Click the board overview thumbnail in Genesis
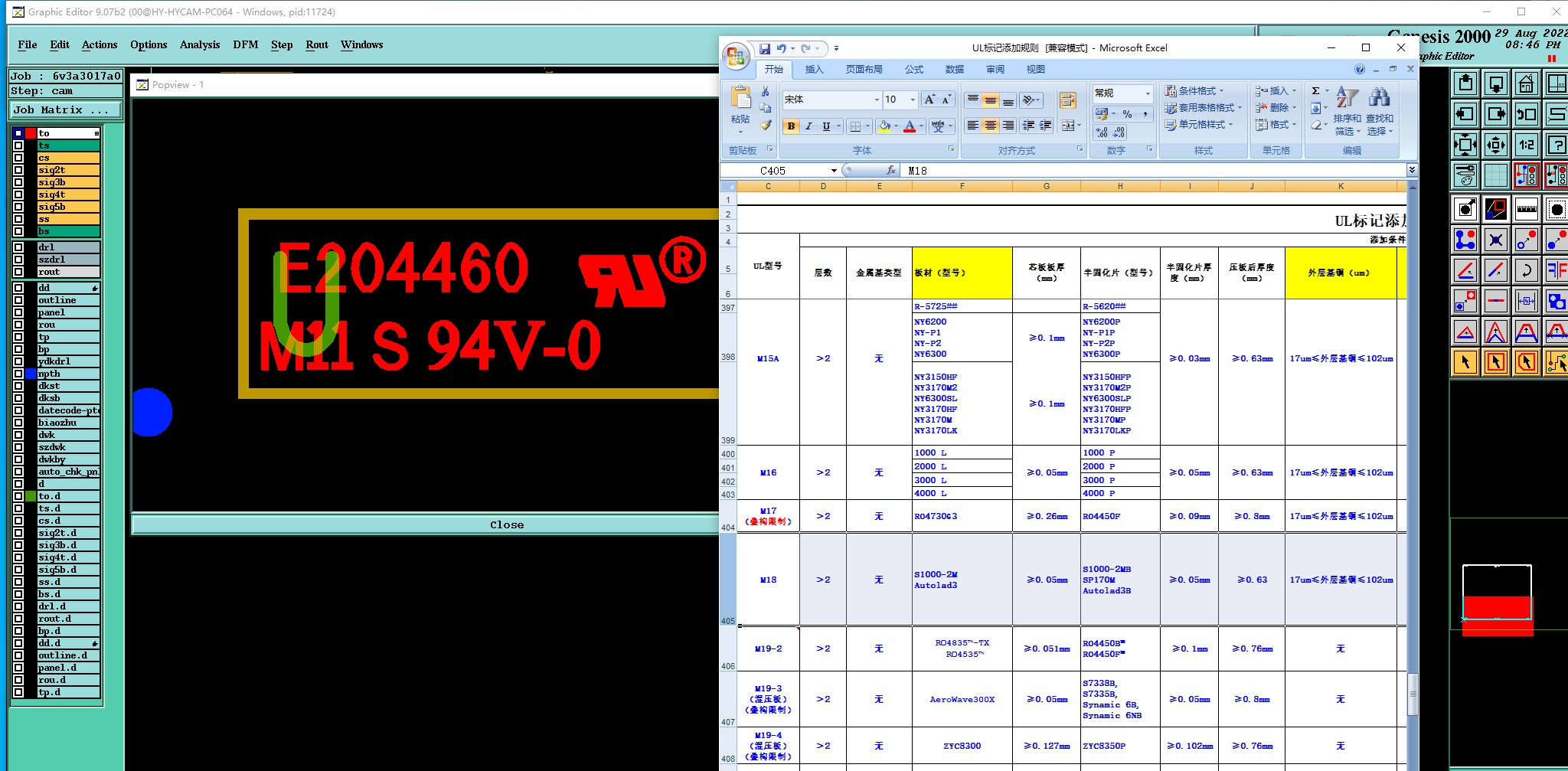The height and width of the screenshot is (771, 1568). click(1498, 599)
